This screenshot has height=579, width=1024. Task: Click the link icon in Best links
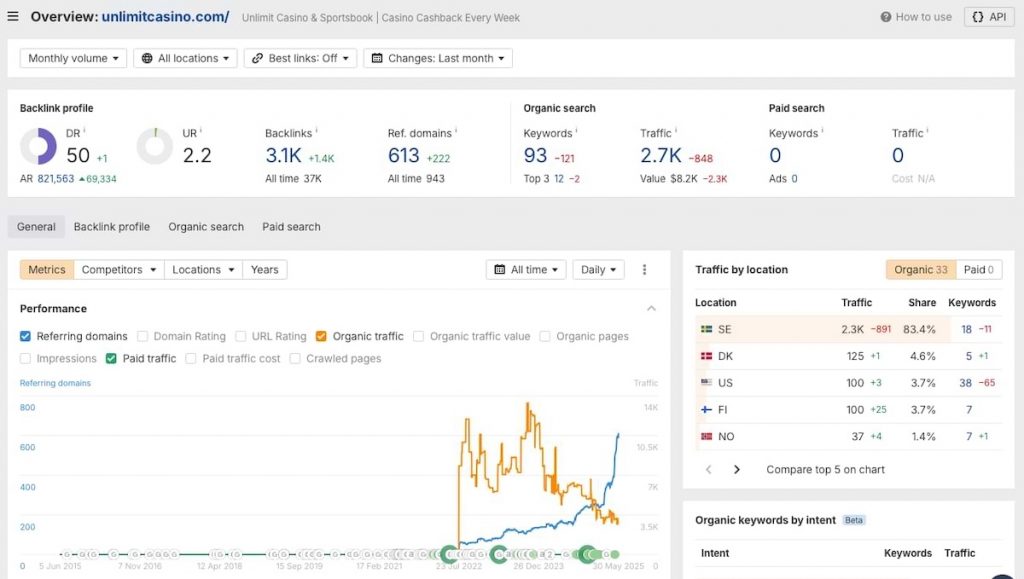257,58
